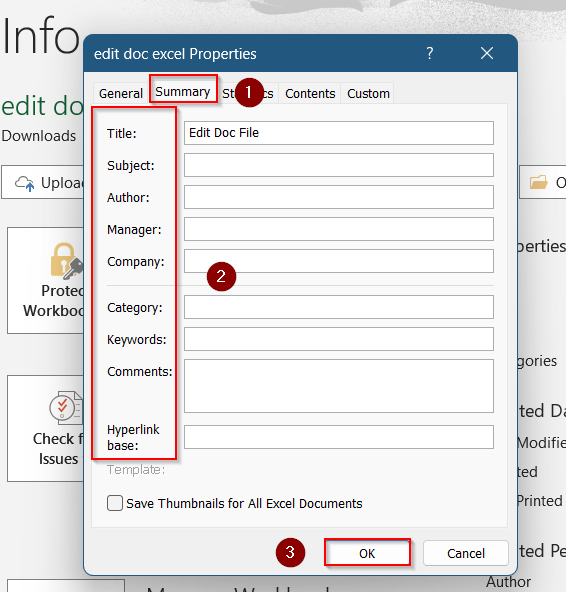566x592 pixels.
Task: Focus the Subject text box
Action: (339, 165)
